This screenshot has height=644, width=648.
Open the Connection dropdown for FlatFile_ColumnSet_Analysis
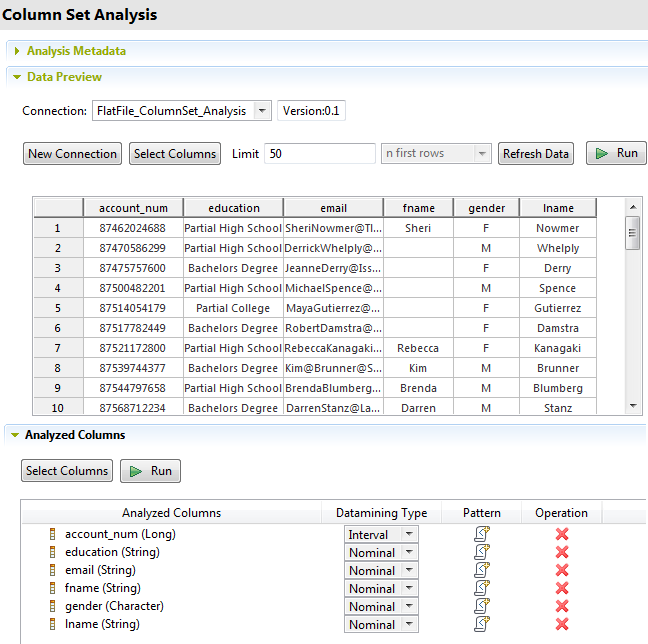click(x=262, y=111)
